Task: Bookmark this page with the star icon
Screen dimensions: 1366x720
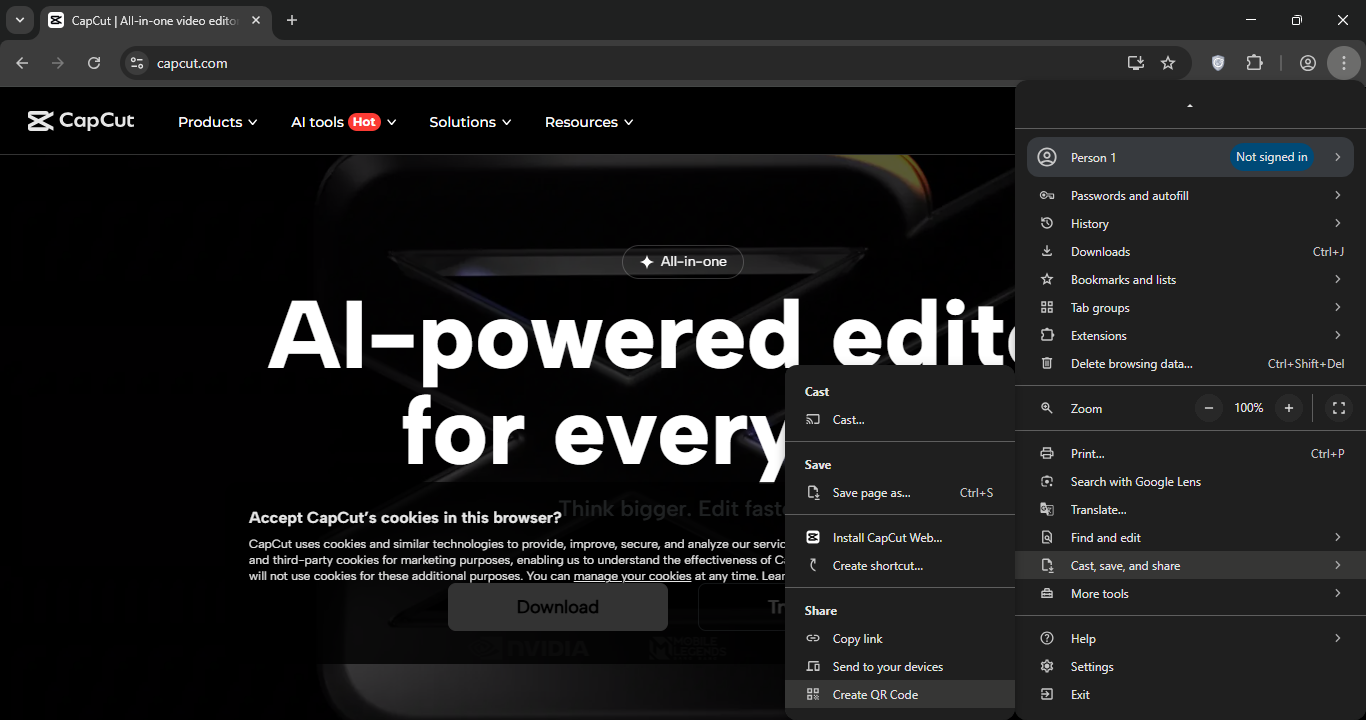Action: pyautogui.click(x=1167, y=62)
